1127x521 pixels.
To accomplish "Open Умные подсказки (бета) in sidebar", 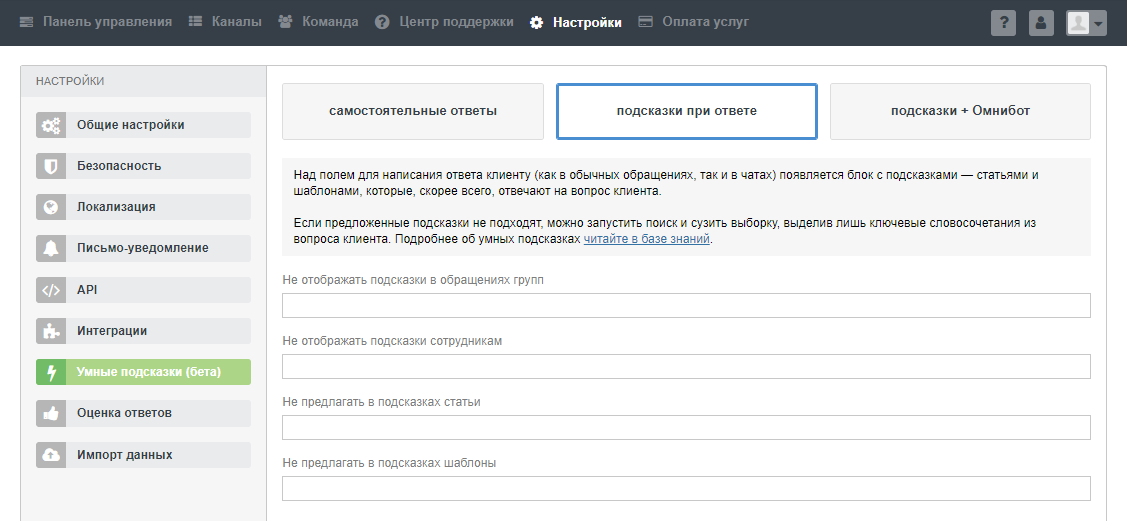I will (x=144, y=372).
